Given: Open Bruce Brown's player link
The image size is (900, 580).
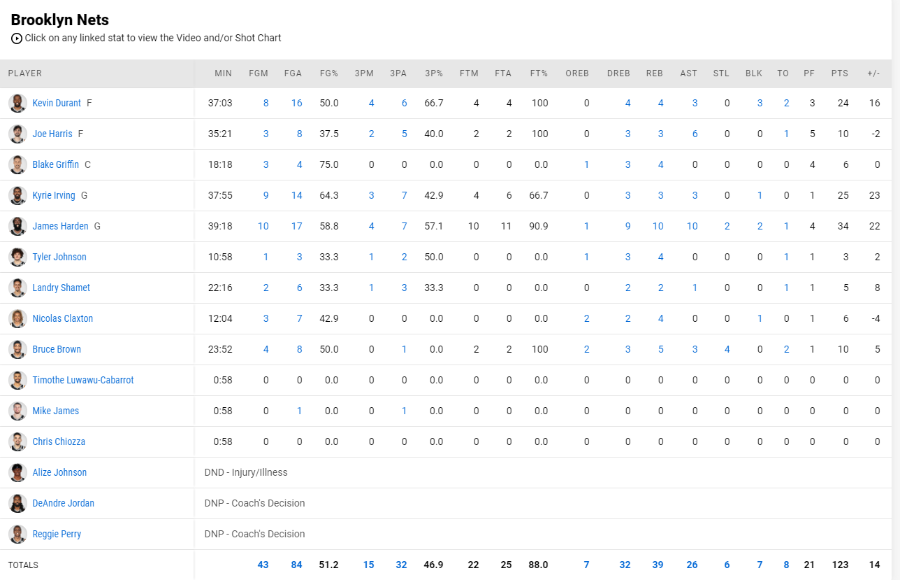Looking at the screenshot, I should pos(56,350).
